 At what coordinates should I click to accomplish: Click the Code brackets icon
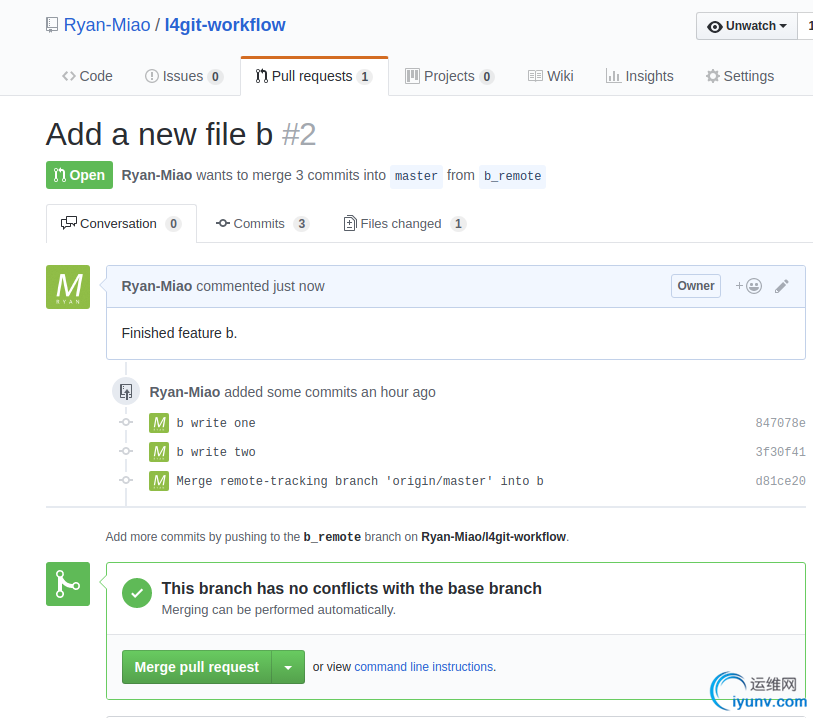point(68,76)
